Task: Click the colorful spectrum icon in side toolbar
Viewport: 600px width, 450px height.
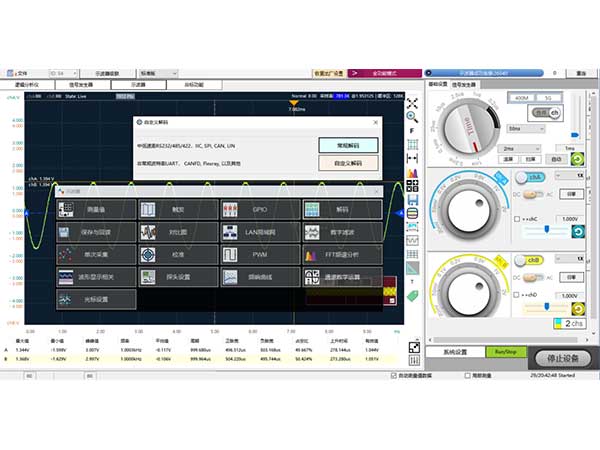Action: coord(412,173)
